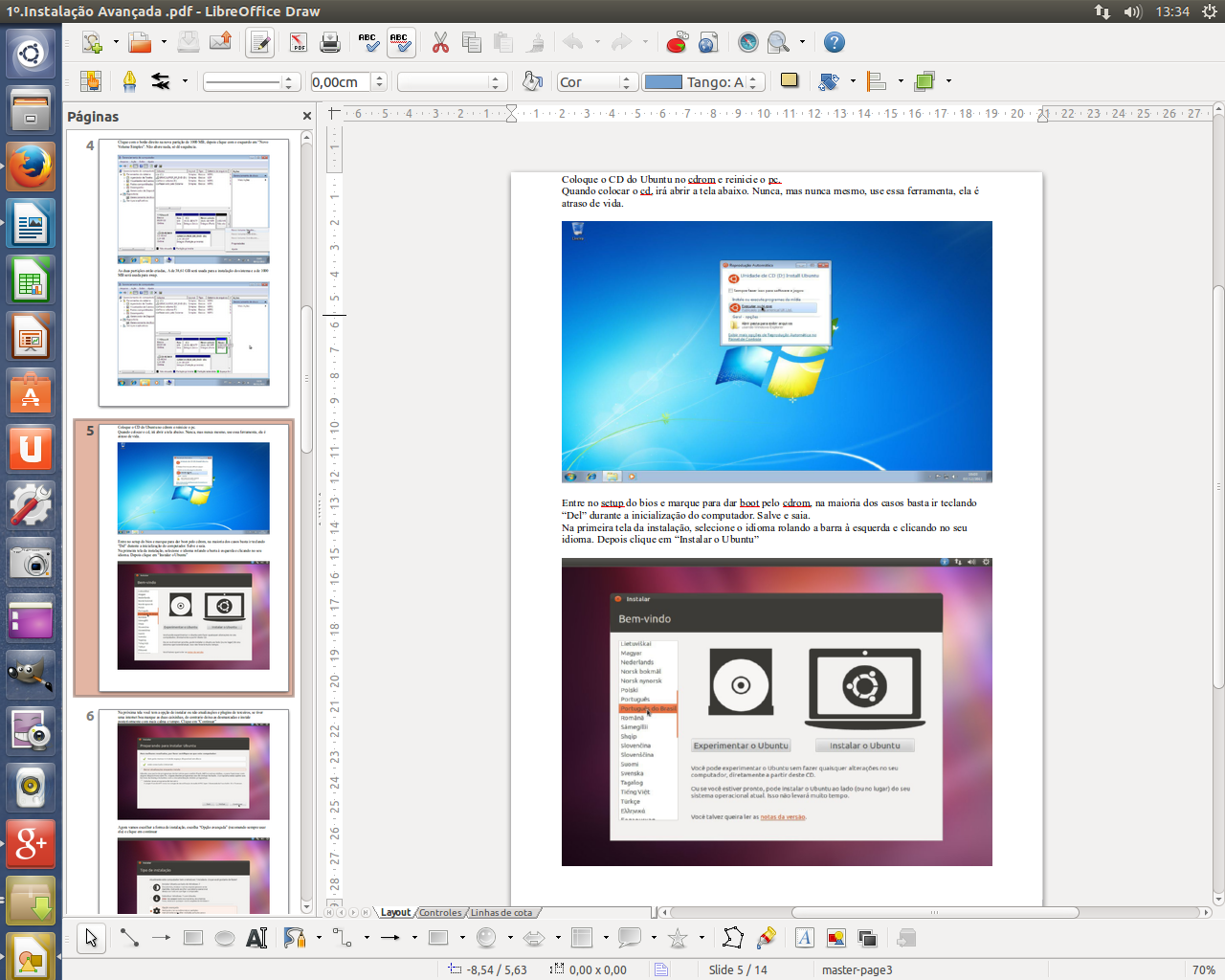Activate the Insert Text Box tool
Screen dimensions: 1225x980
(256, 938)
